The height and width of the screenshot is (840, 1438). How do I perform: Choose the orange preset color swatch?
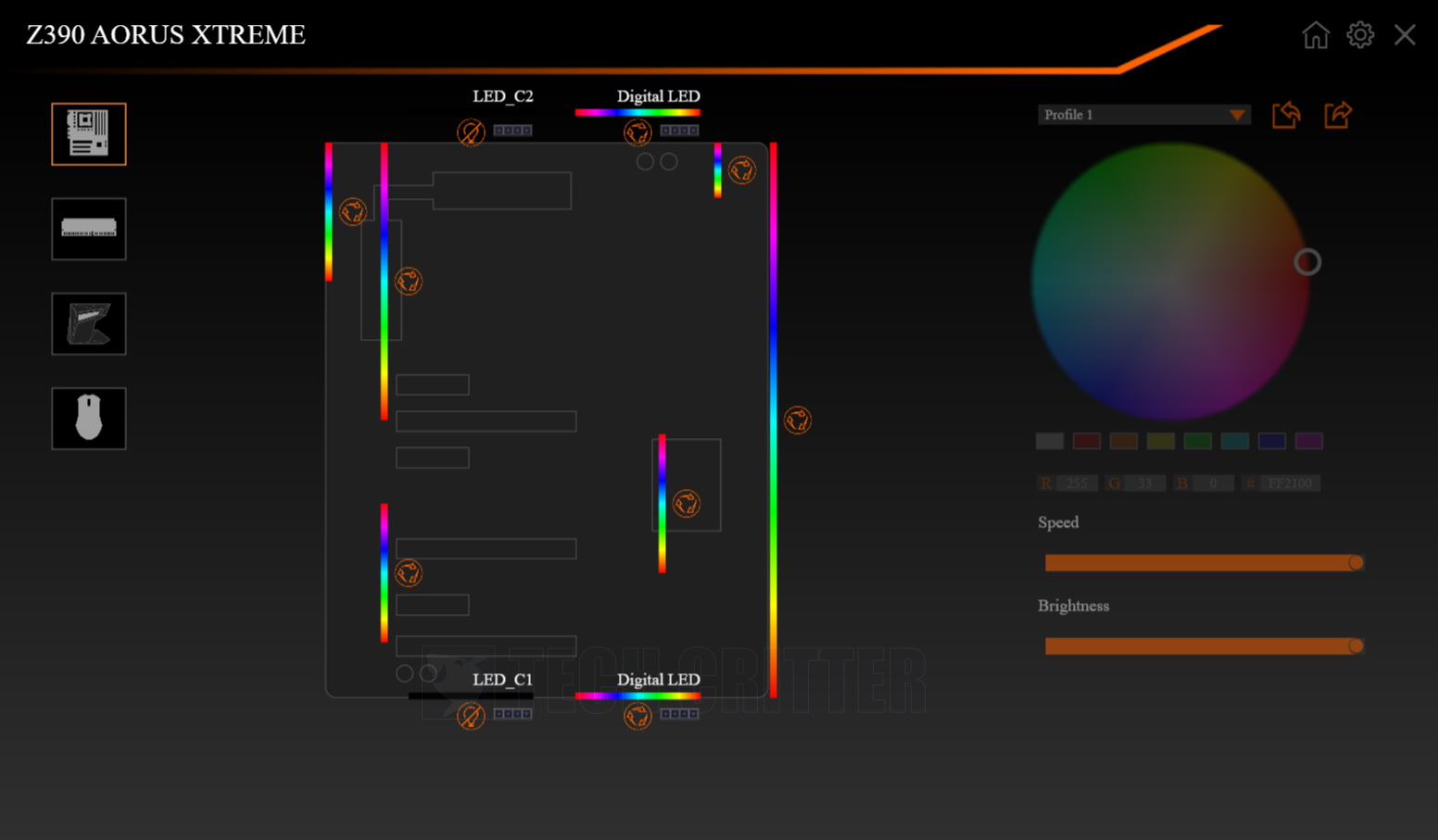pos(1124,441)
